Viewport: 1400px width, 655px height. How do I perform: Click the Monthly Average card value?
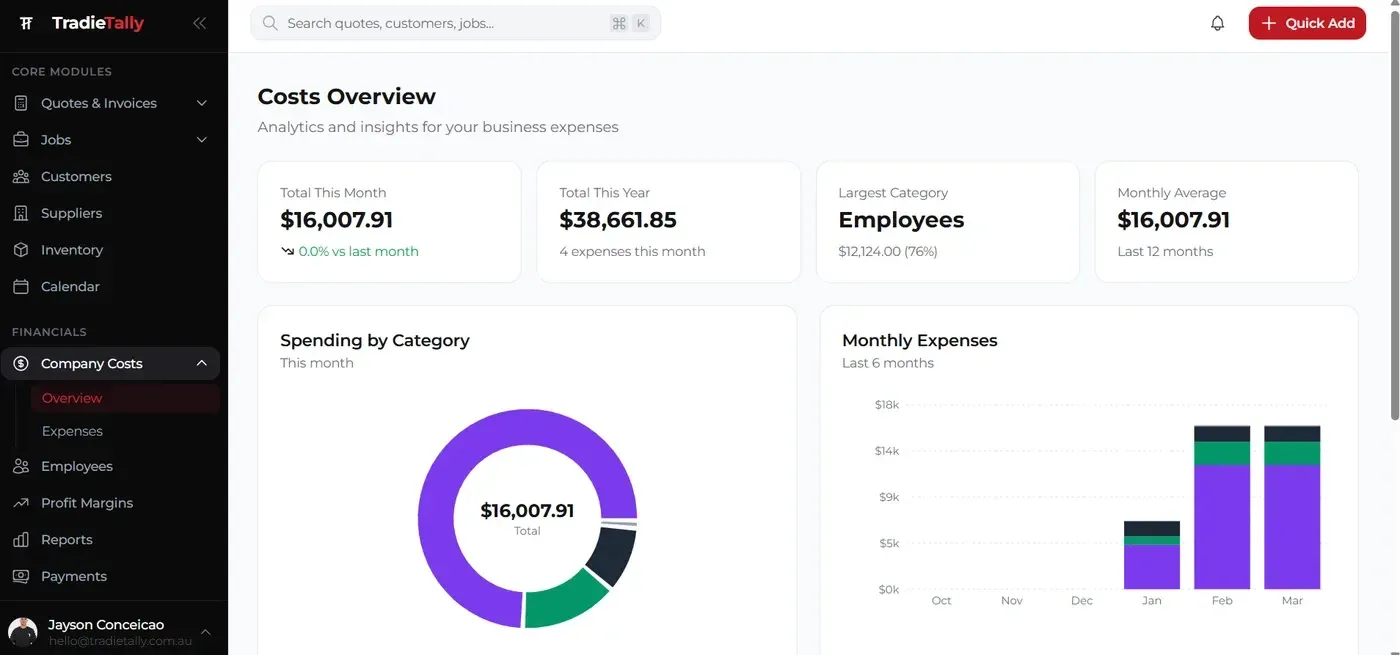(1174, 220)
